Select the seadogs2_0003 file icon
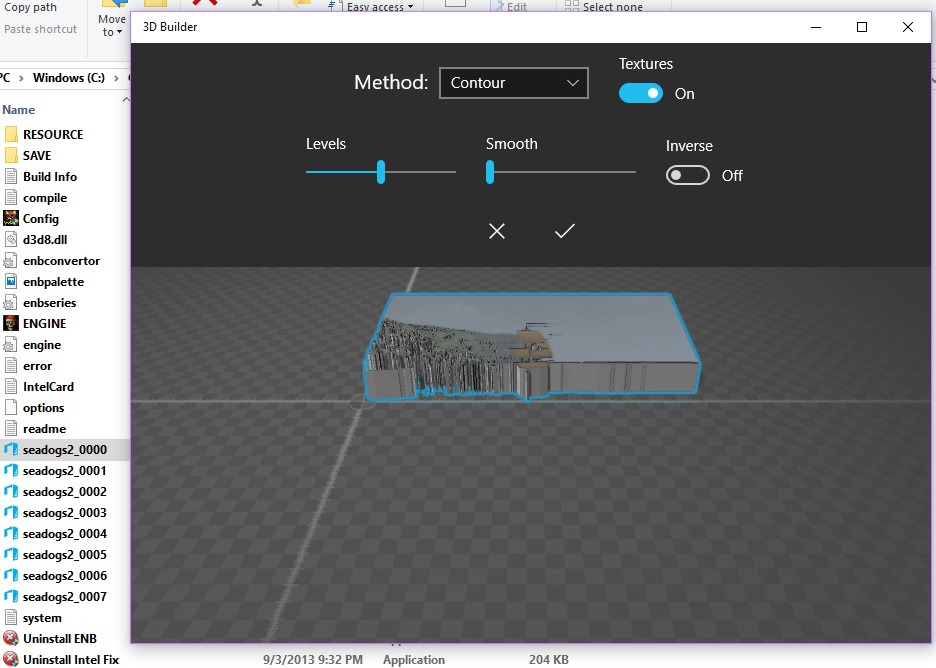936x668 pixels. [x=11, y=512]
